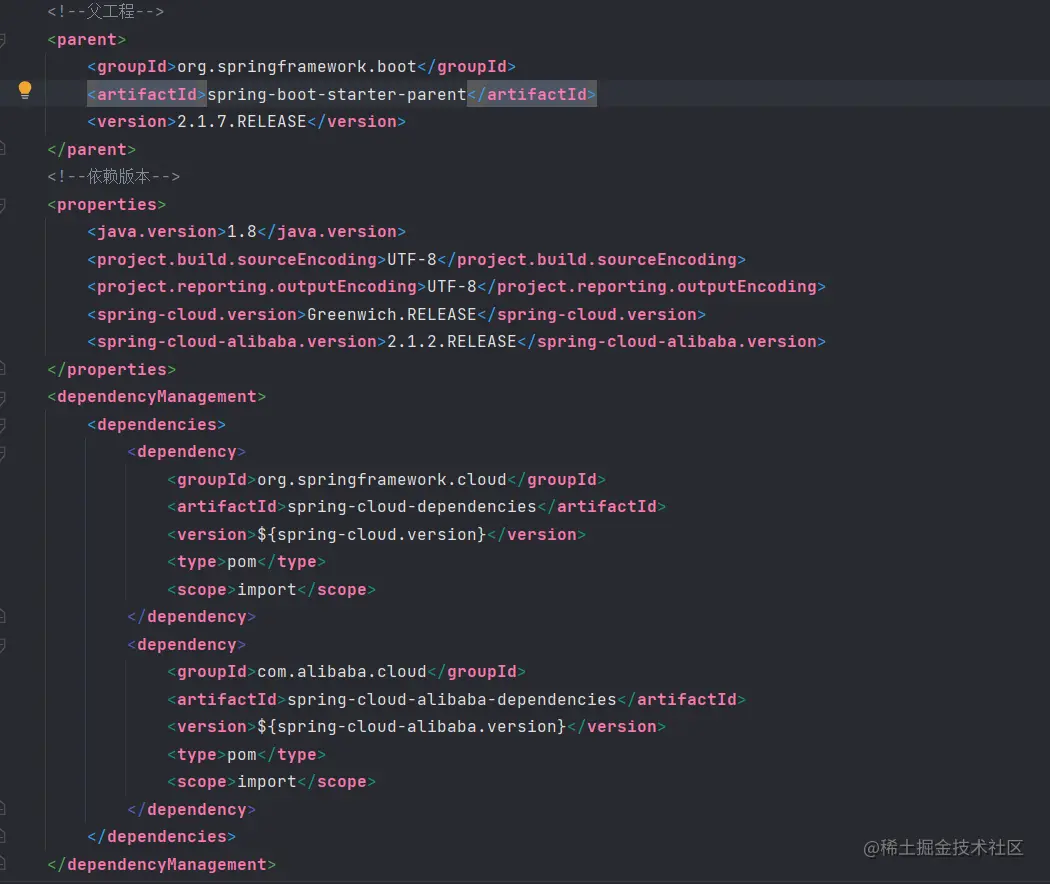Click the artifactId value spring-cloud-alibaba-dependencies
Screen dimensions: 1050x884
click(x=452, y=699)
